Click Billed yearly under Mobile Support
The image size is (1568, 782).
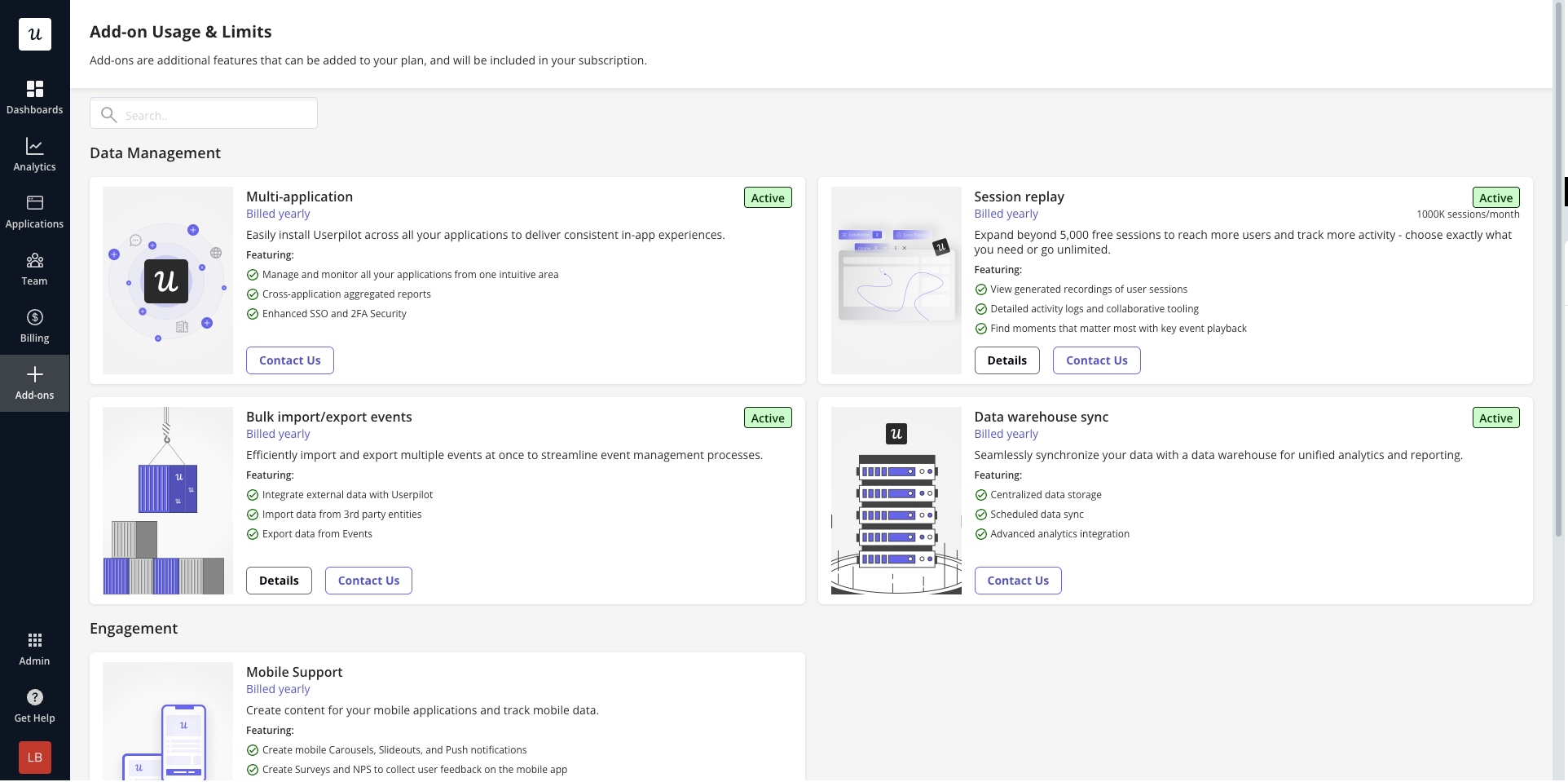(278, 689)
